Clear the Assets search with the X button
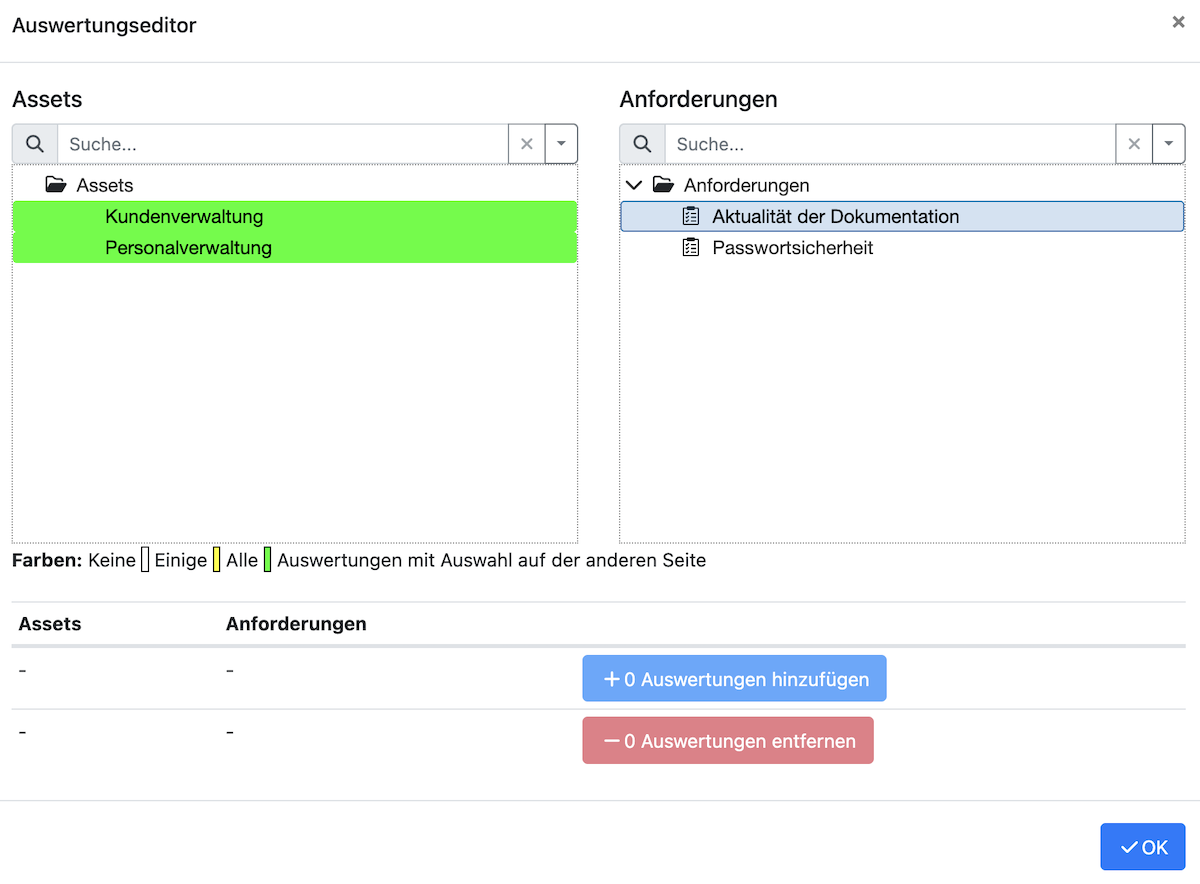 point(527,143)
